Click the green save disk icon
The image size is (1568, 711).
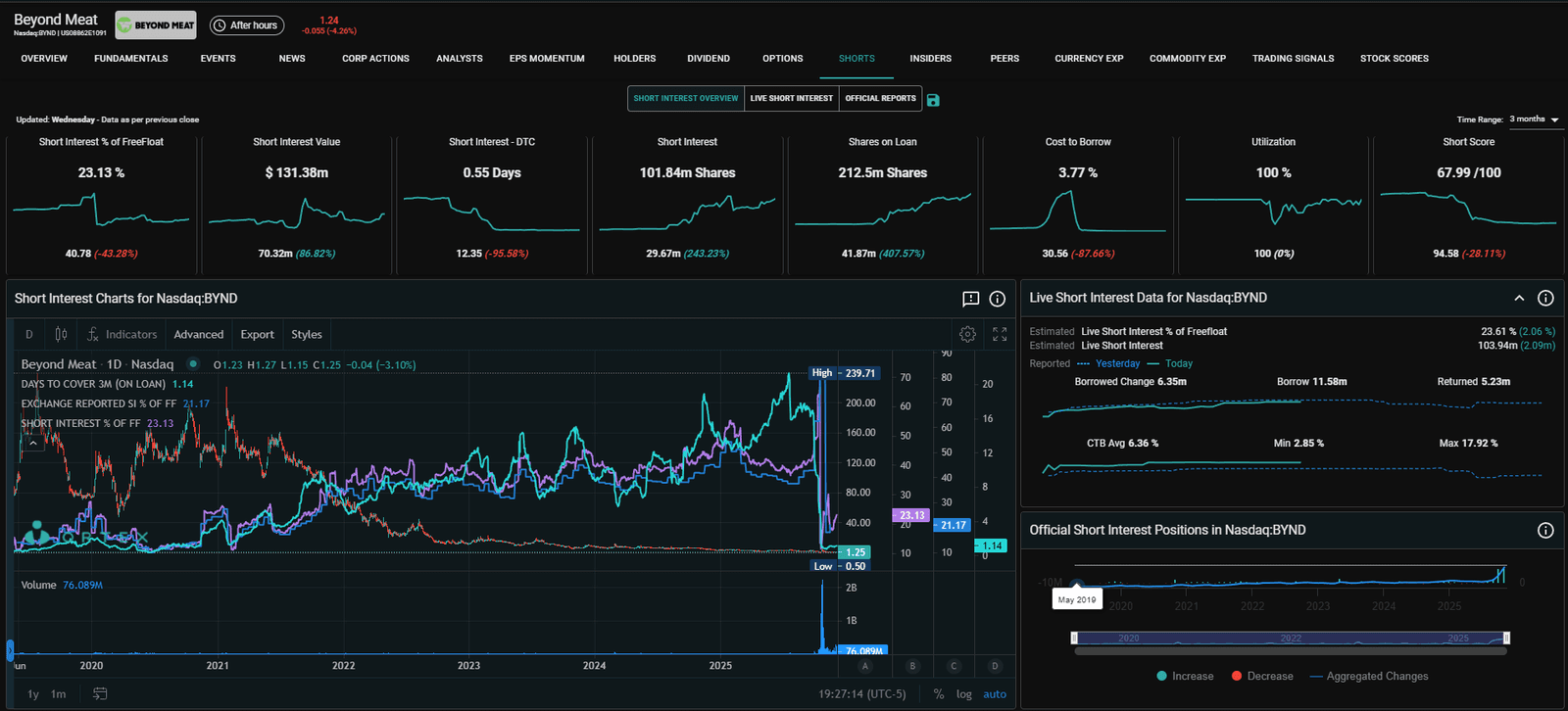click(933, 100)
